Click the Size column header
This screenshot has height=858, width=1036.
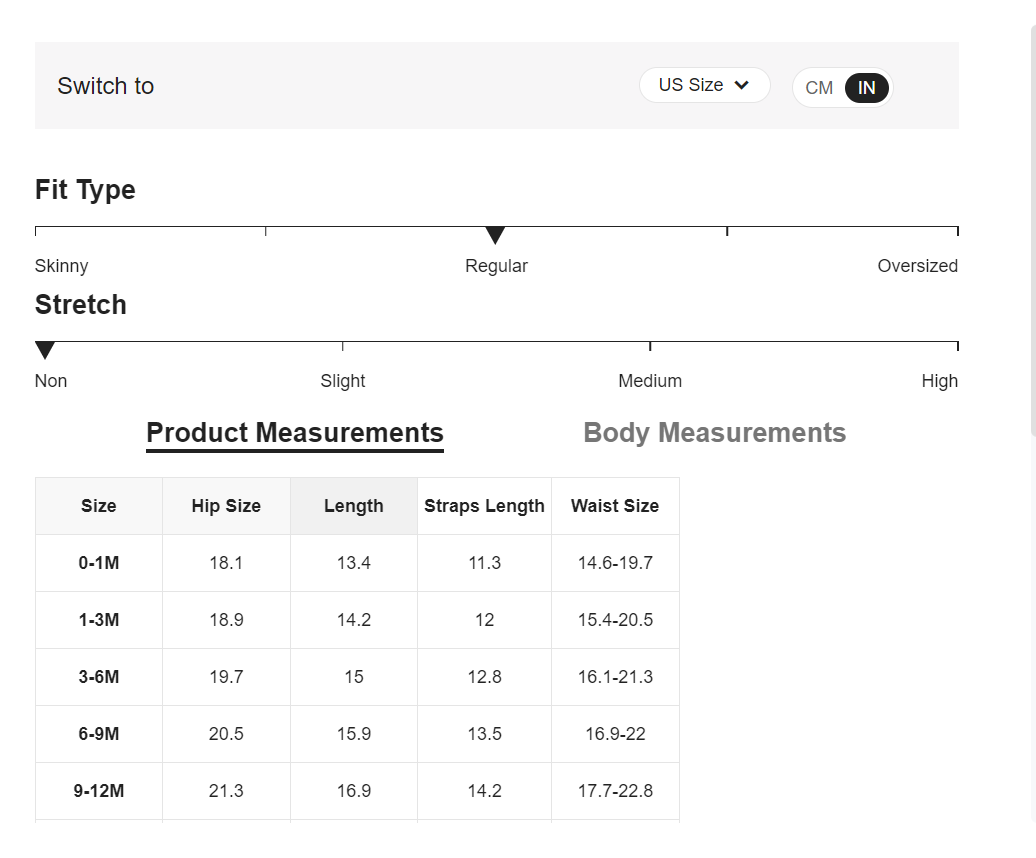[x=99, y=506]
